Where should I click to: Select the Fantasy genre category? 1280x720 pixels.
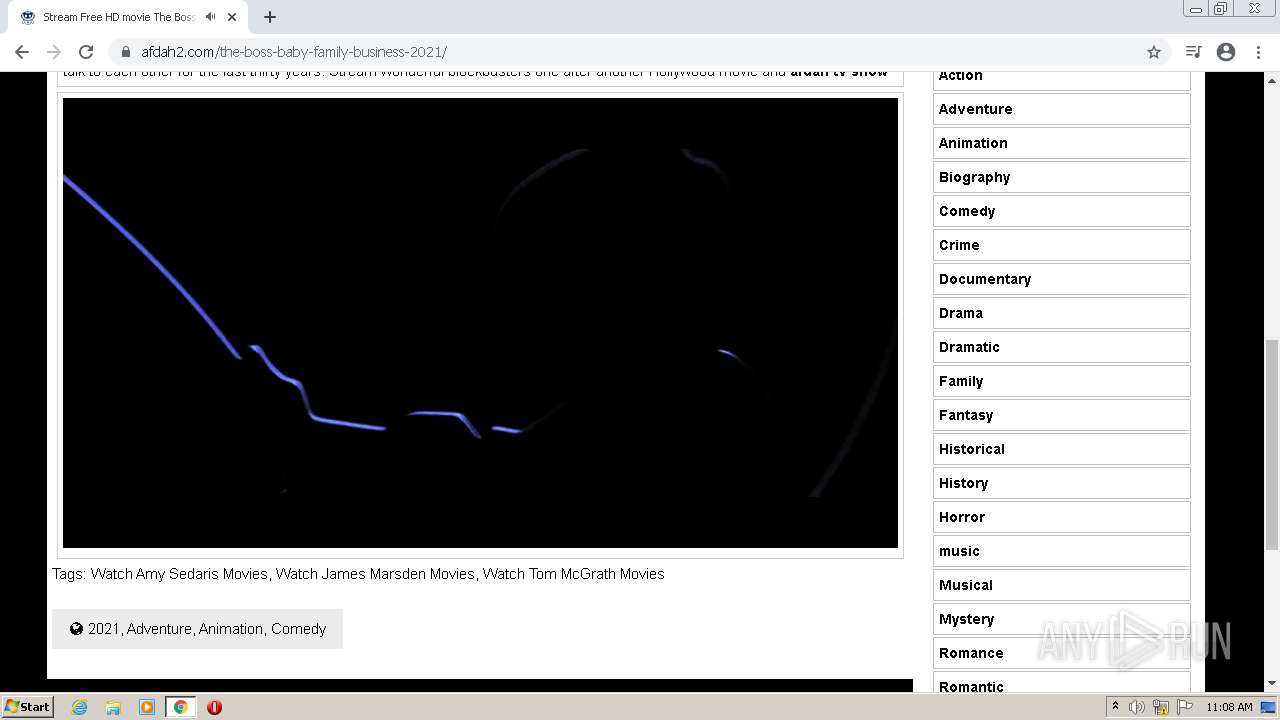click(x=1062, y=415)
